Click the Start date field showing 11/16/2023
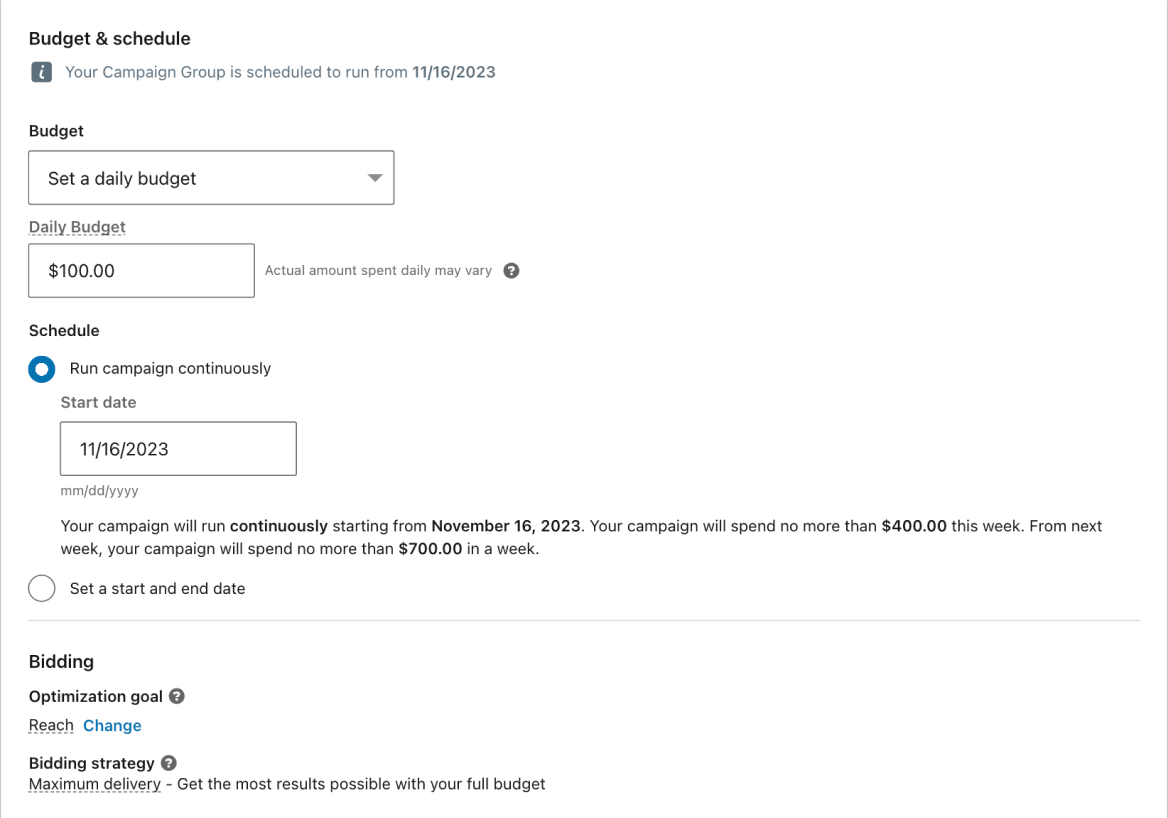 177,448
